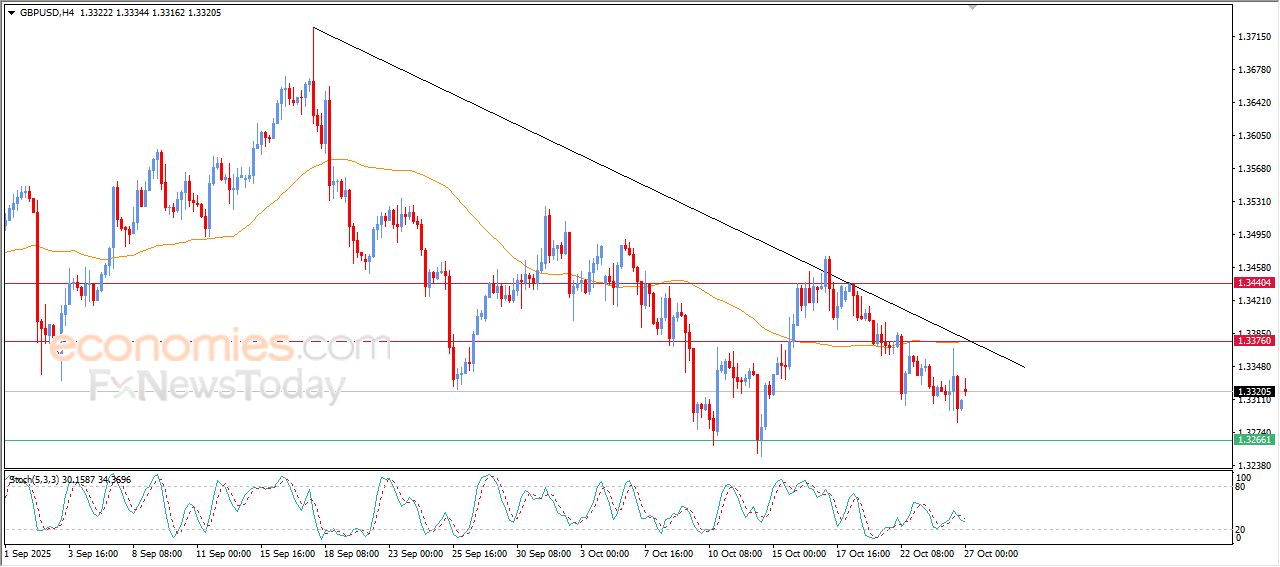Image resolution: width=1280 pixels, height=567 pixels.
Task: Click the 1.37150 price scale value
Action: coord(1253,37)
